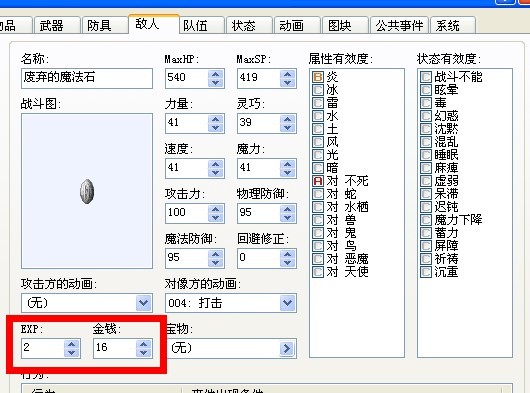Increase EXP with up arrow
Screen dimensions: 530x393
point(72,344)
